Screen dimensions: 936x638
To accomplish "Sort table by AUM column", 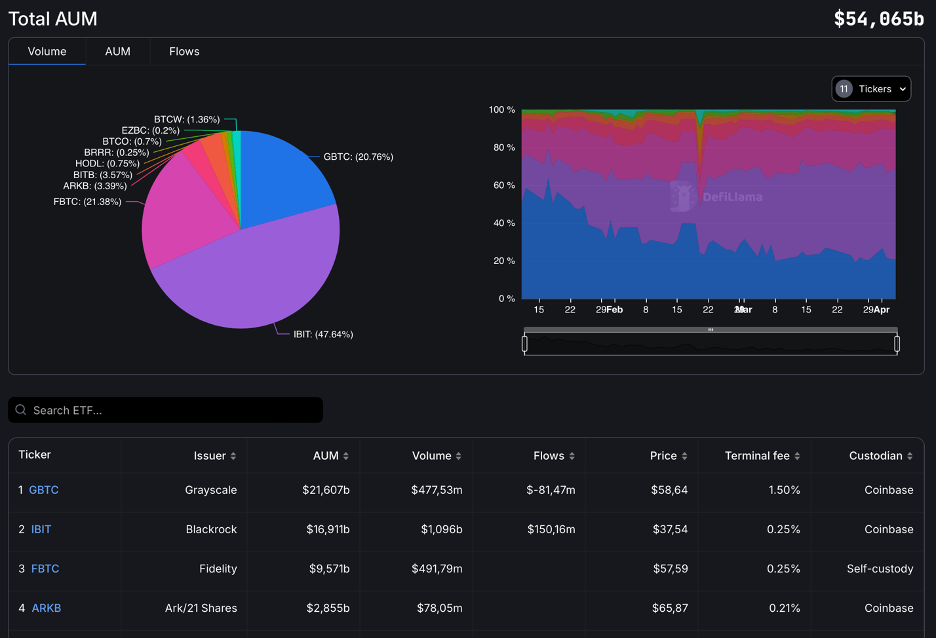I will click(331, 456).
